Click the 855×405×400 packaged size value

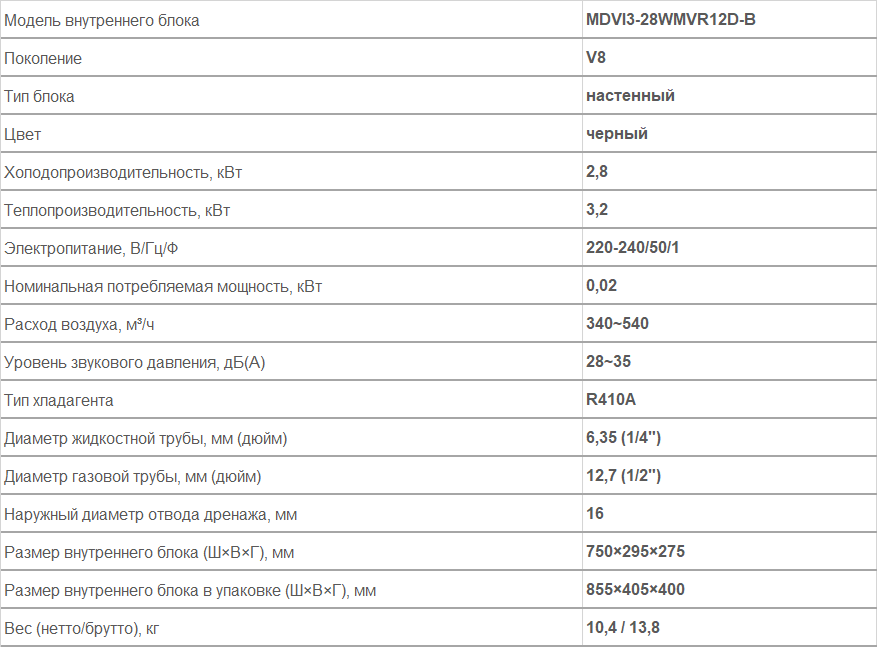[635, 590]
